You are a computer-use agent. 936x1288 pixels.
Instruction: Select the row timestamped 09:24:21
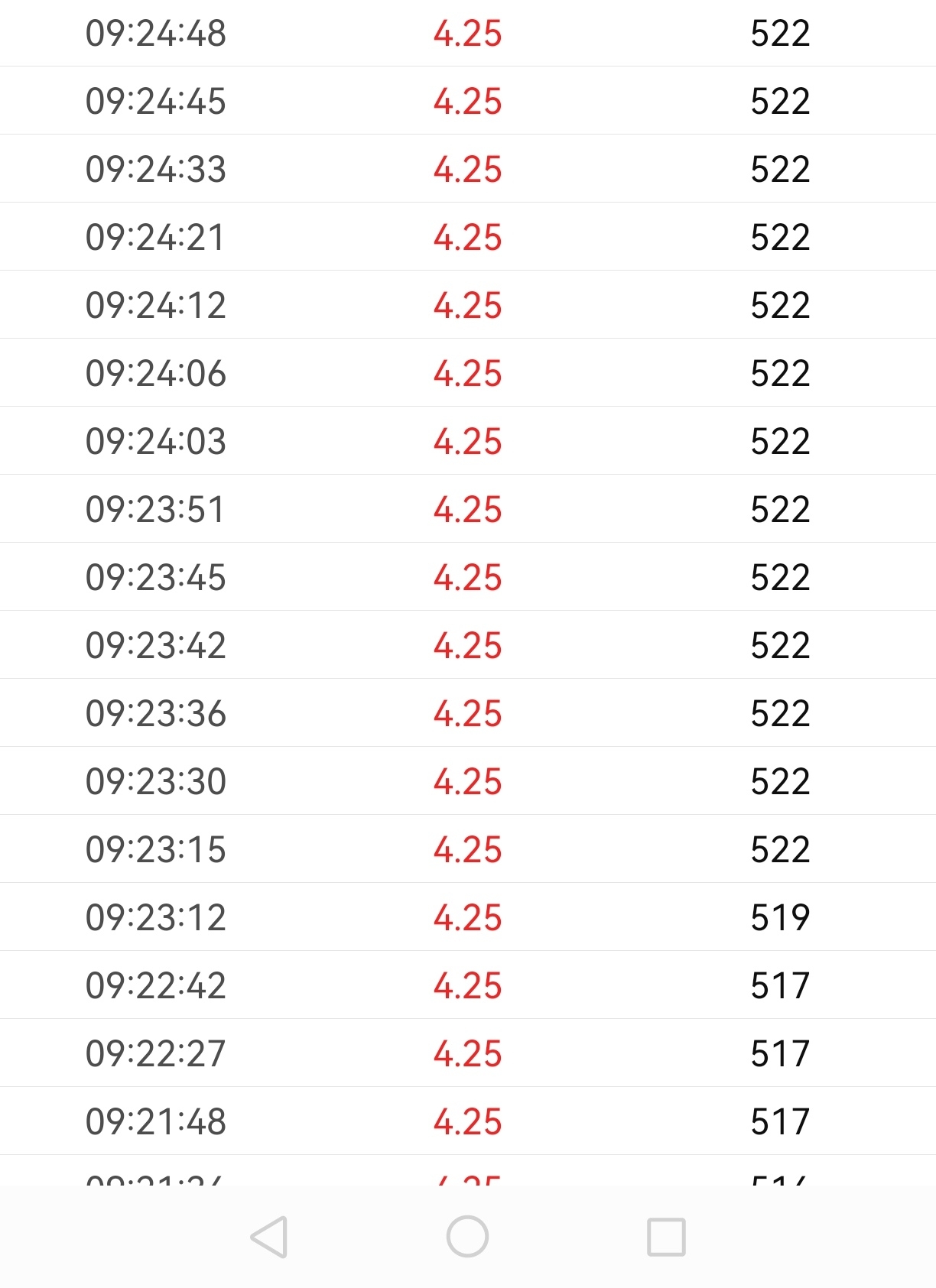[468, 237]
